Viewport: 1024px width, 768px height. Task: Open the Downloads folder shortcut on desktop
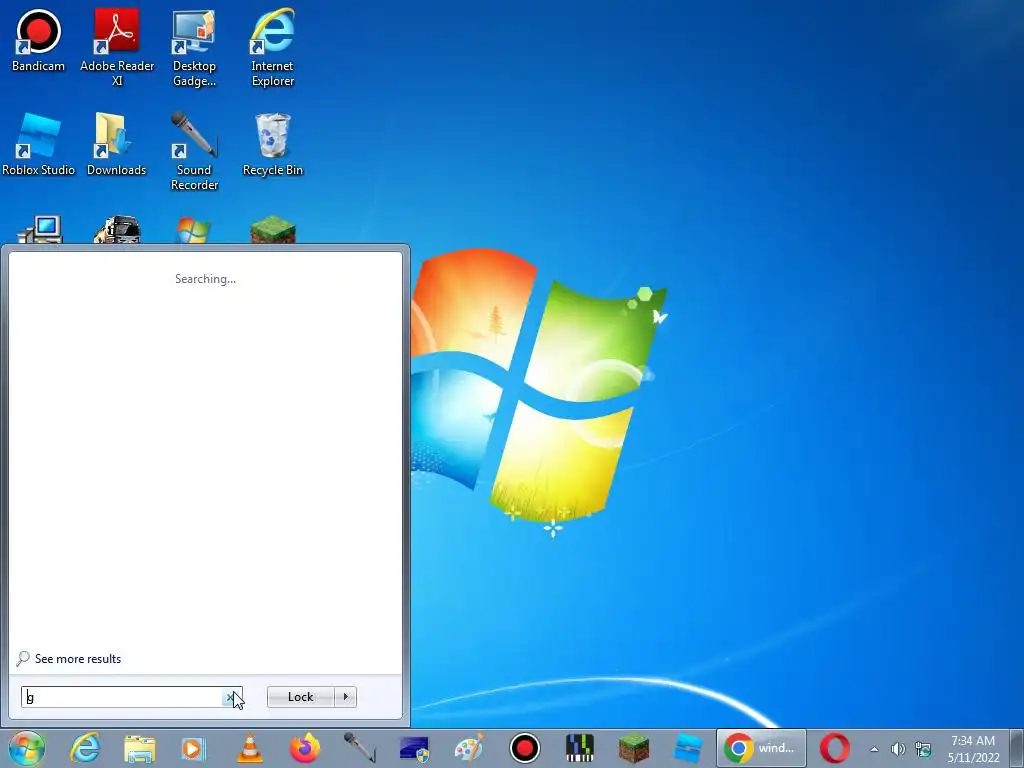[x=116, y=144]
